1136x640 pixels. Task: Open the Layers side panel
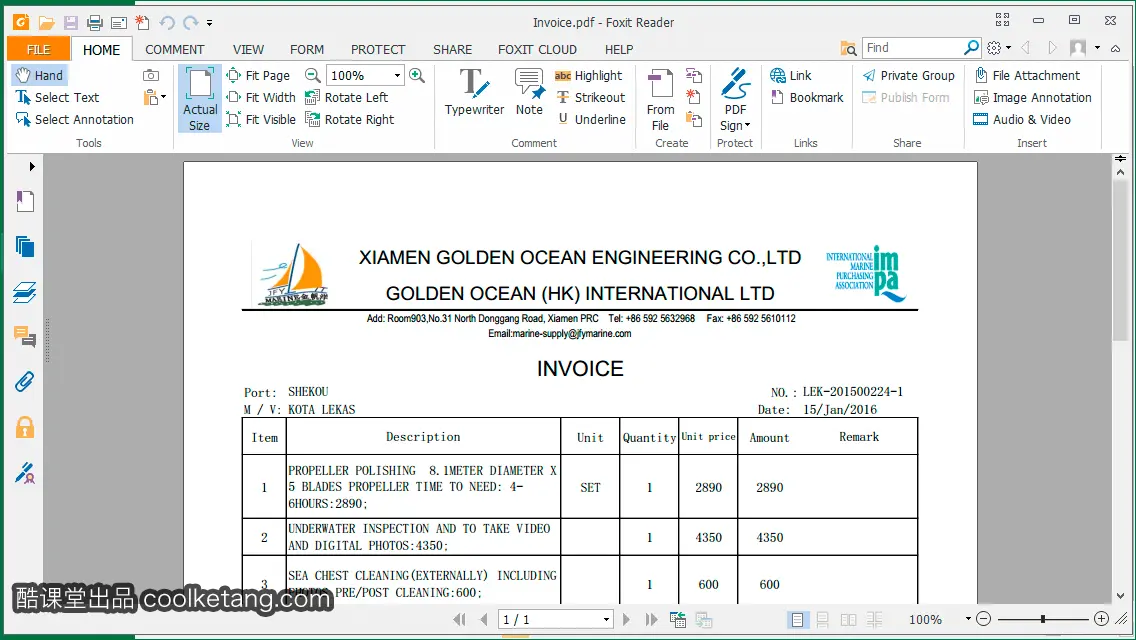click(x=25, y=292)
